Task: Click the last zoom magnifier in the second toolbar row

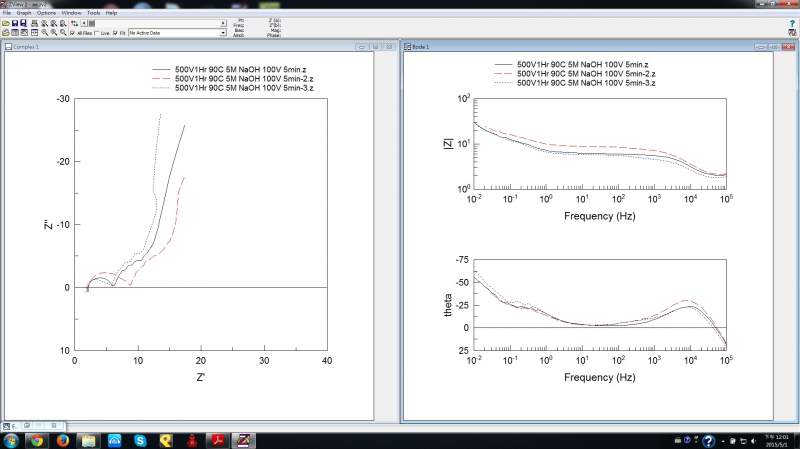Action: pyautogui.click(x=63, y=33)
